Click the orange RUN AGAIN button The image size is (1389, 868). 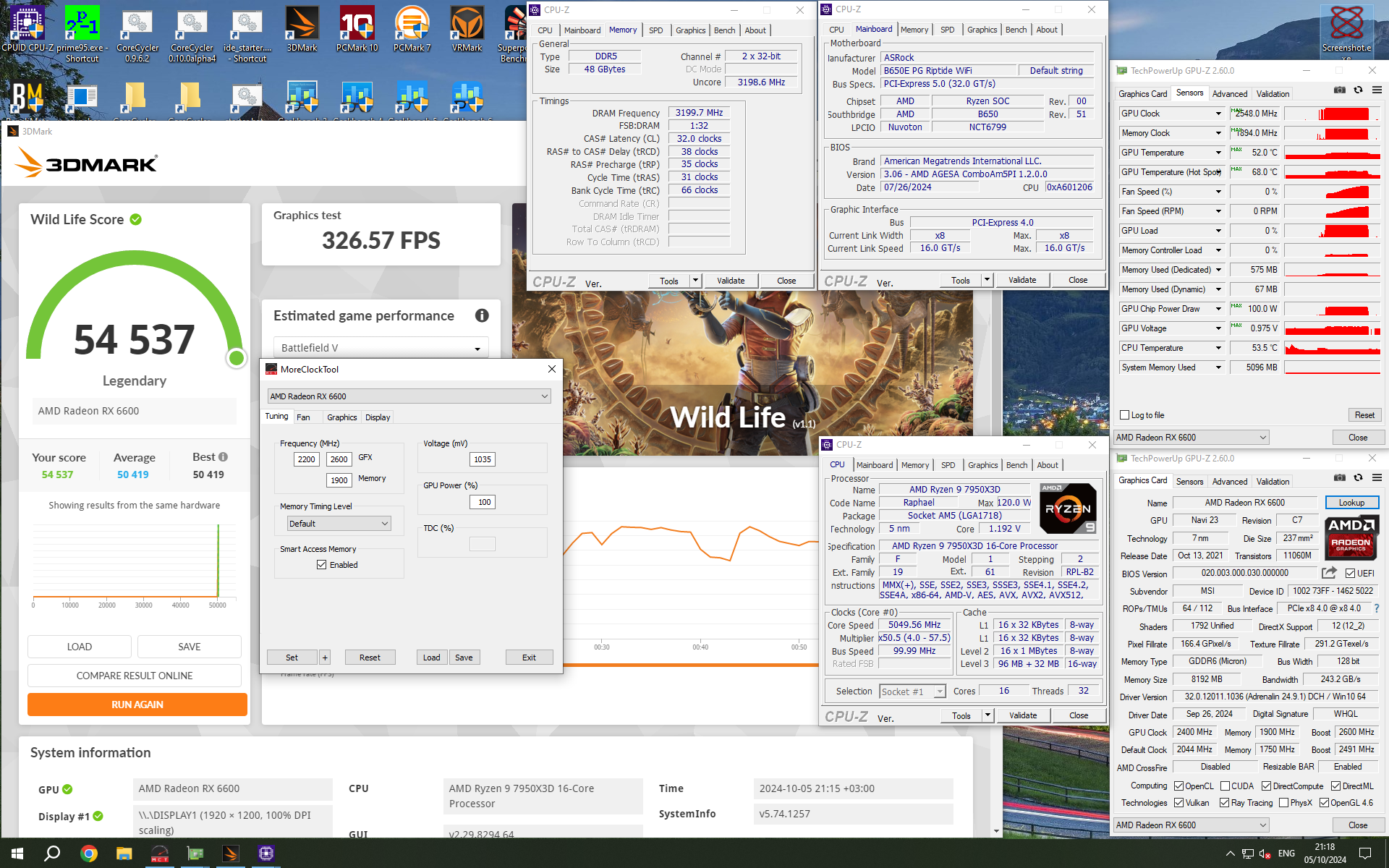tap(137, 705)
